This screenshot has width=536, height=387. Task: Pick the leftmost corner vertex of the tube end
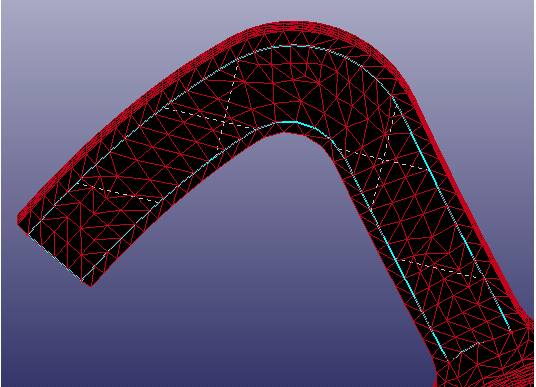(18, 219)
